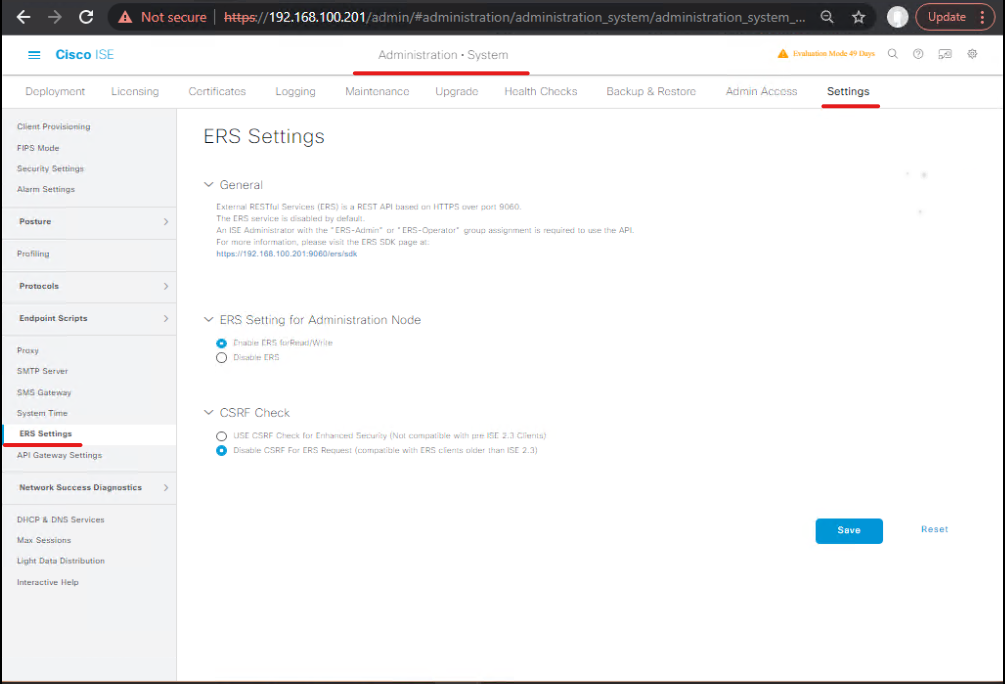Open the Health Checks tab
This screenshot has height=684, width=1005.
(541, 92)
